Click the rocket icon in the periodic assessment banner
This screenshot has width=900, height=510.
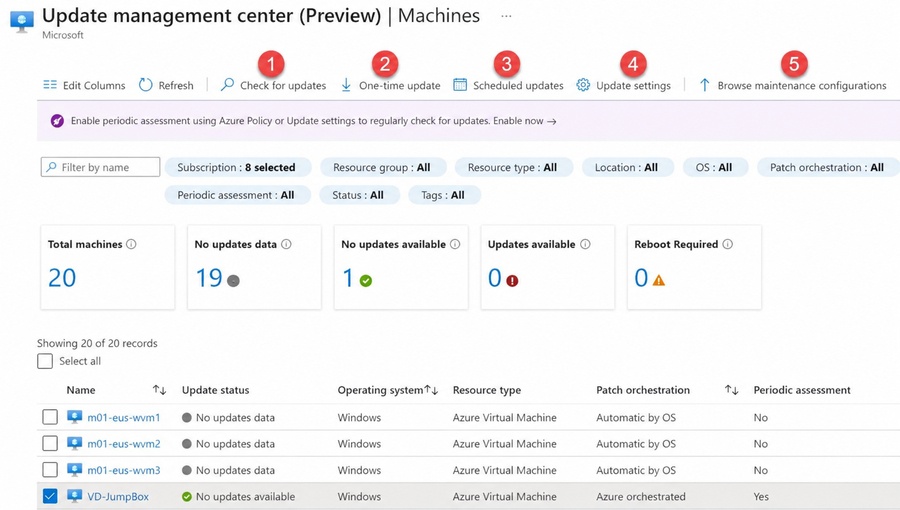(57, 120)
